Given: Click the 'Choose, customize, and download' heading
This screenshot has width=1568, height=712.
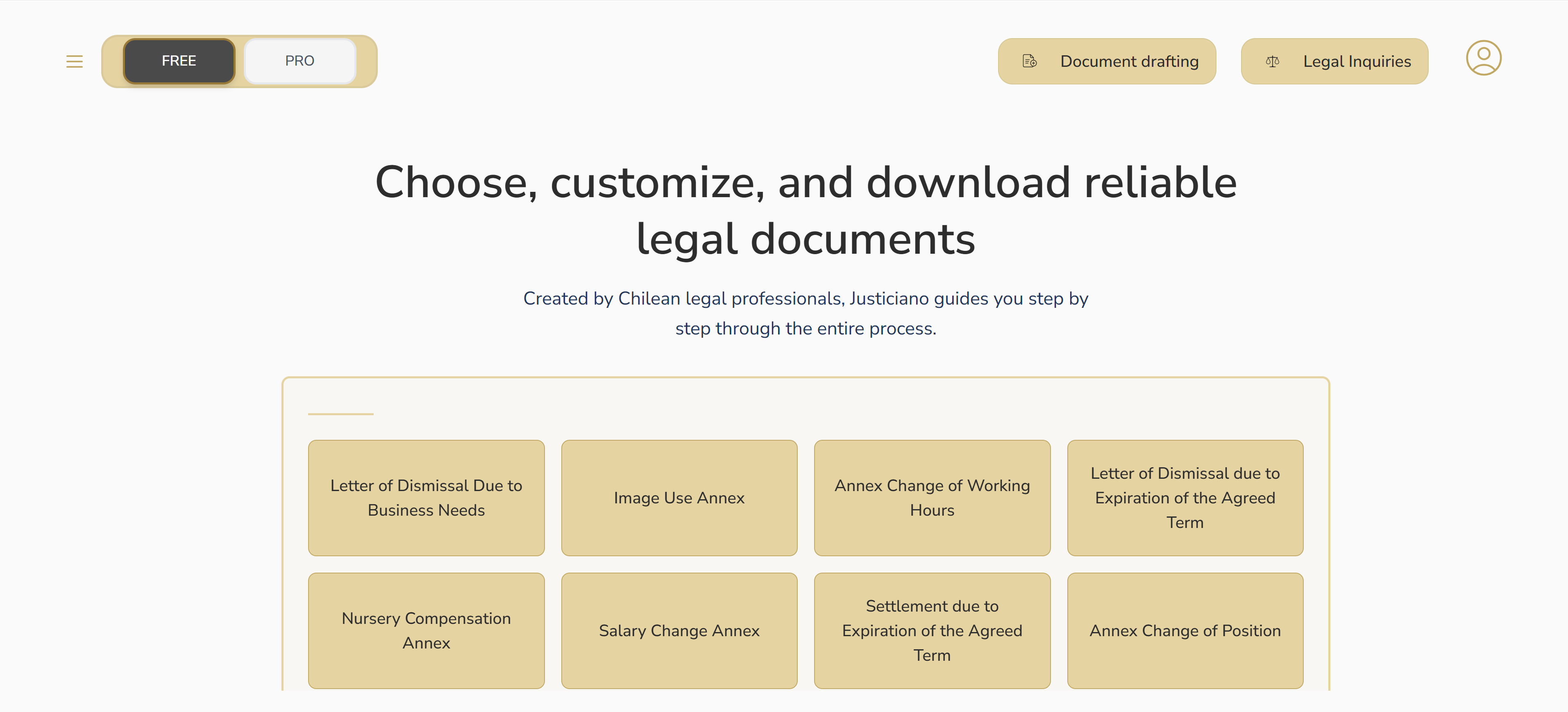Looking at the screenshot, I should click(x=806, y=210).
